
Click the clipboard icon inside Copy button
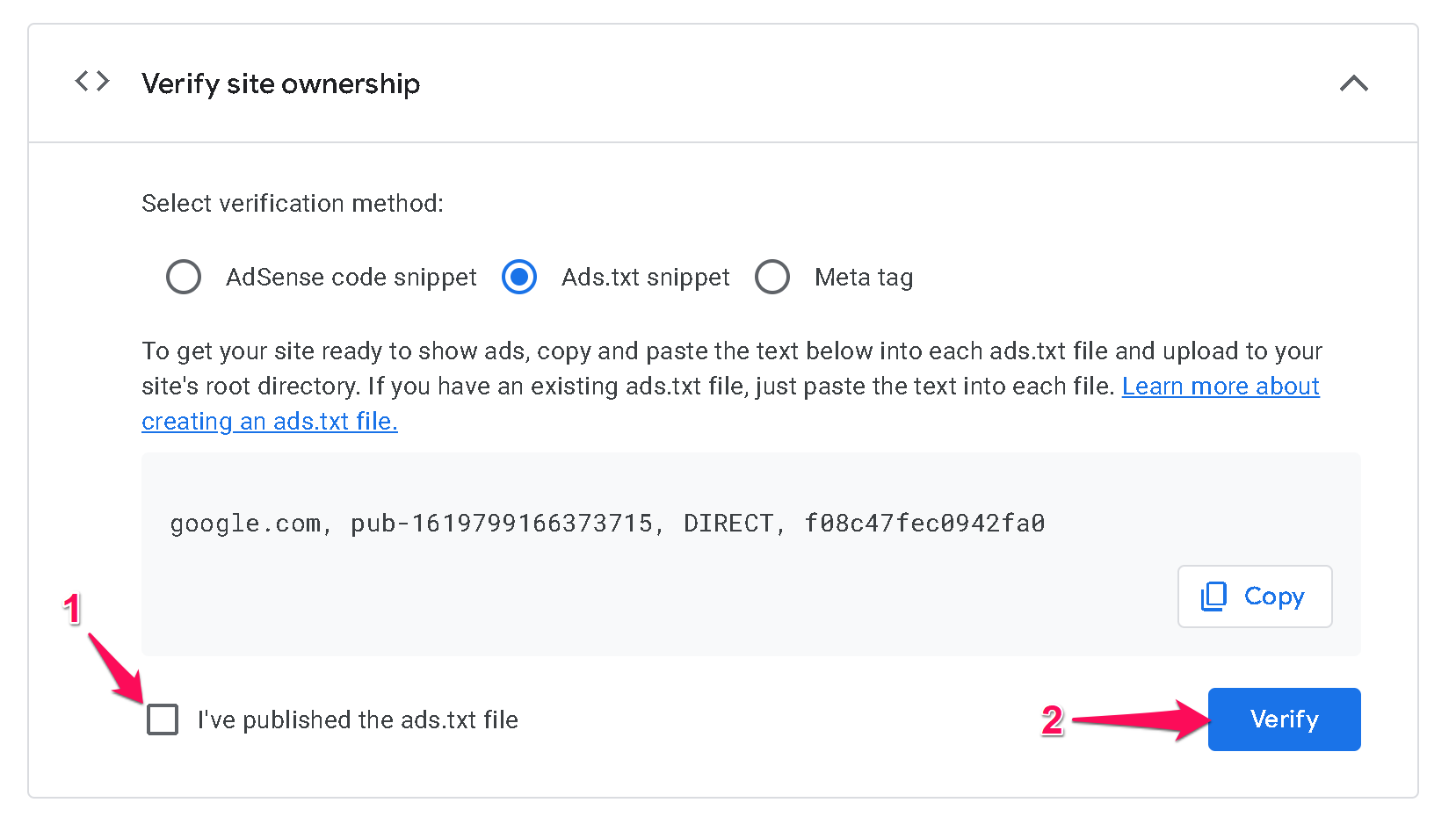tap(1213, 596)
